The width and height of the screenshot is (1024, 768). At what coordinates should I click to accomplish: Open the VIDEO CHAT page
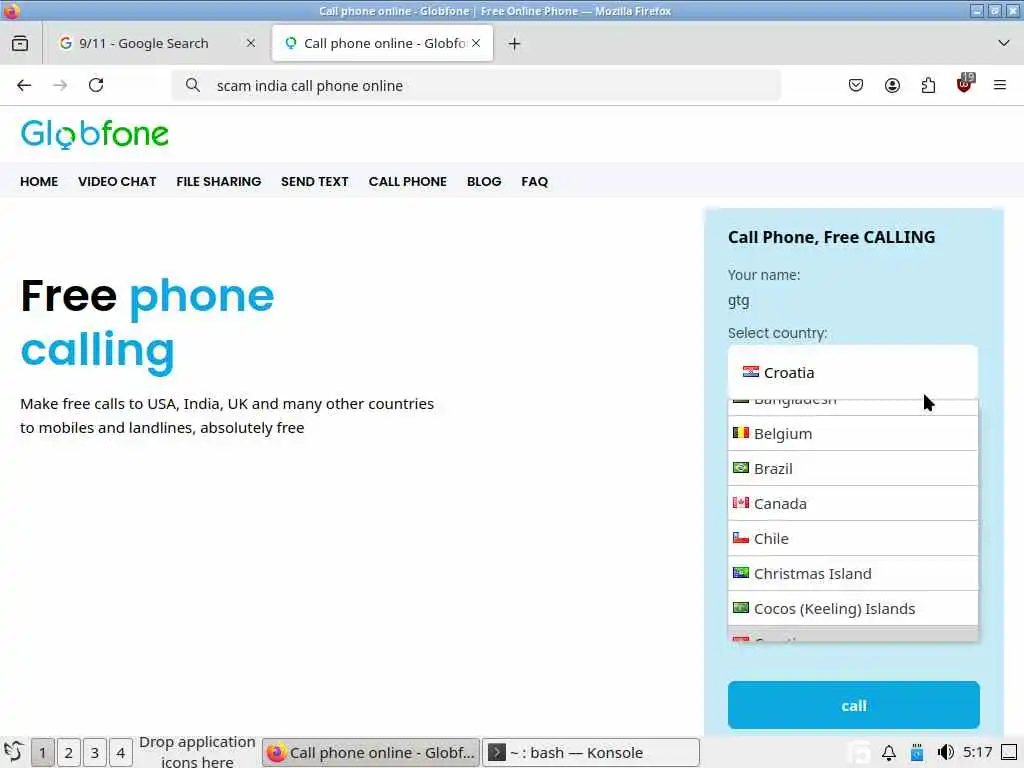tap(117, 182)
